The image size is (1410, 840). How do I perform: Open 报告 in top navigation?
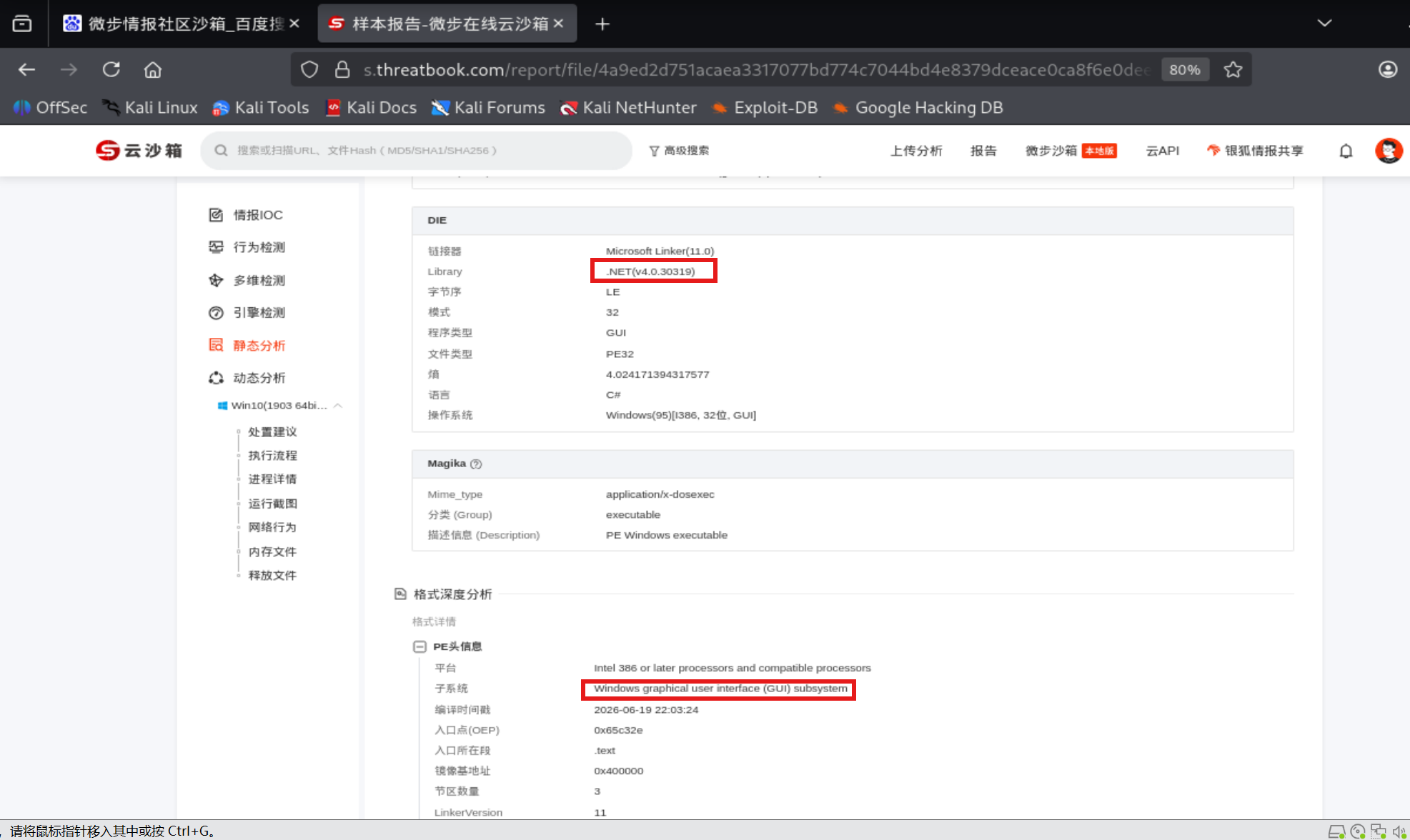983,151
